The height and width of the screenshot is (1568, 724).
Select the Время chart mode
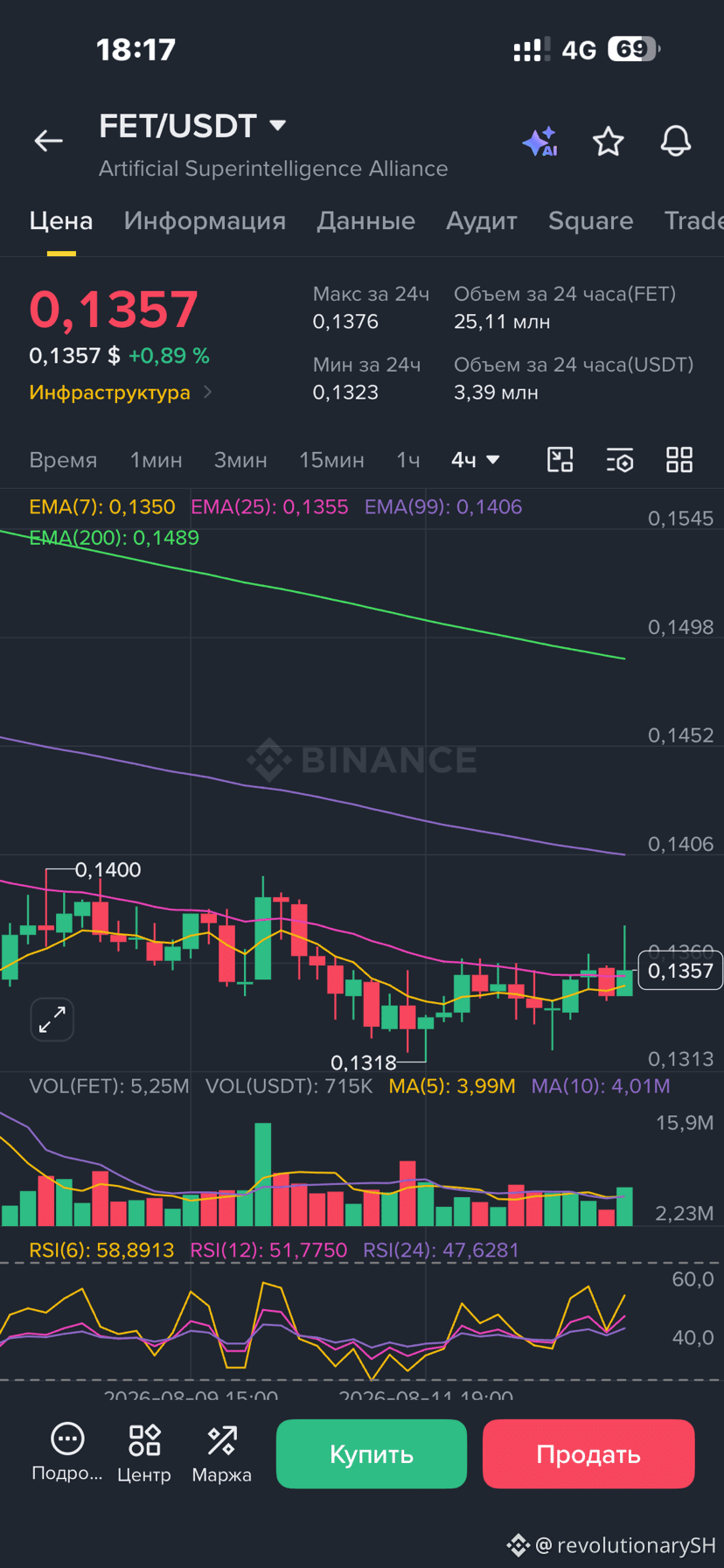(63, 460)
